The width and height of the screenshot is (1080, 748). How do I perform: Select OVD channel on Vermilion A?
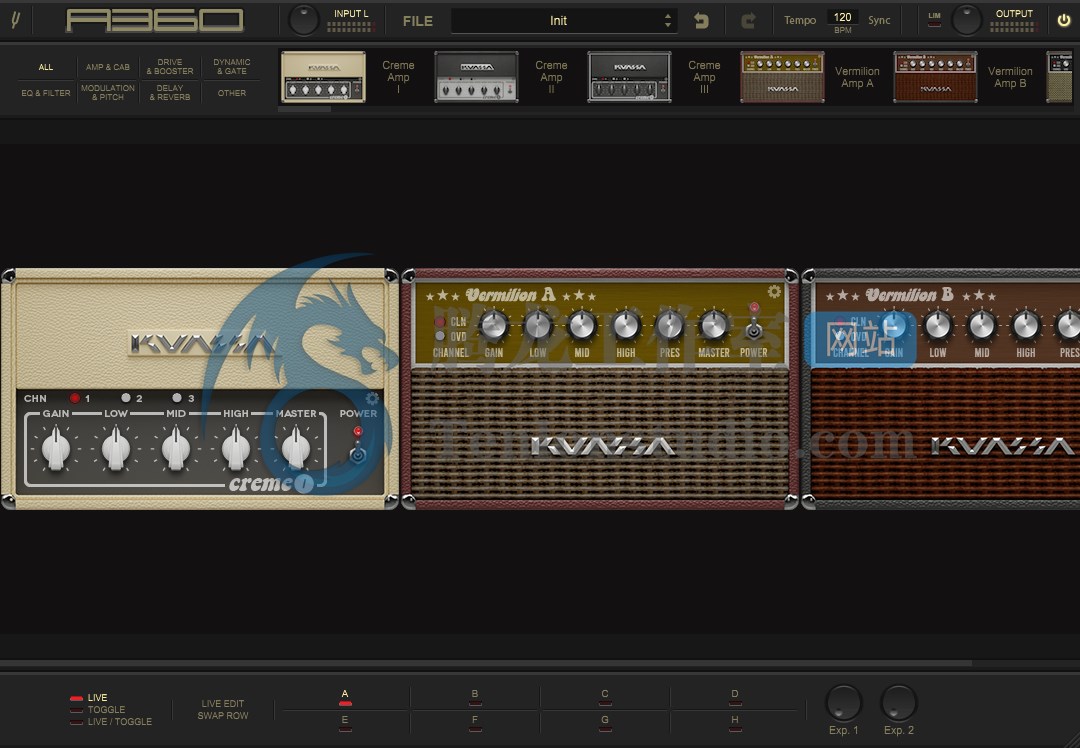[x=439, y=336]
